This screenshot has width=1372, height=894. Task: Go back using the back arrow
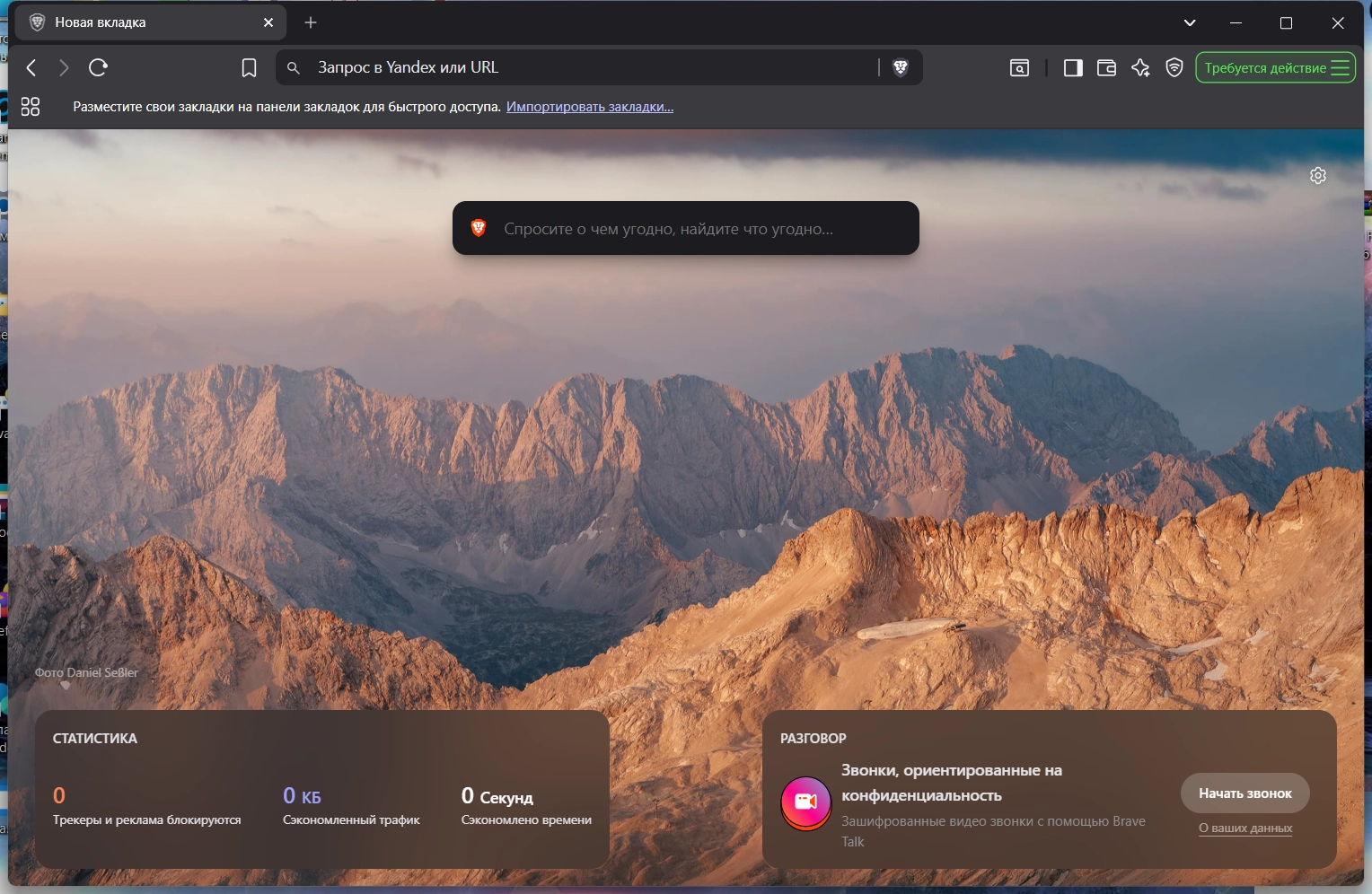31,67
